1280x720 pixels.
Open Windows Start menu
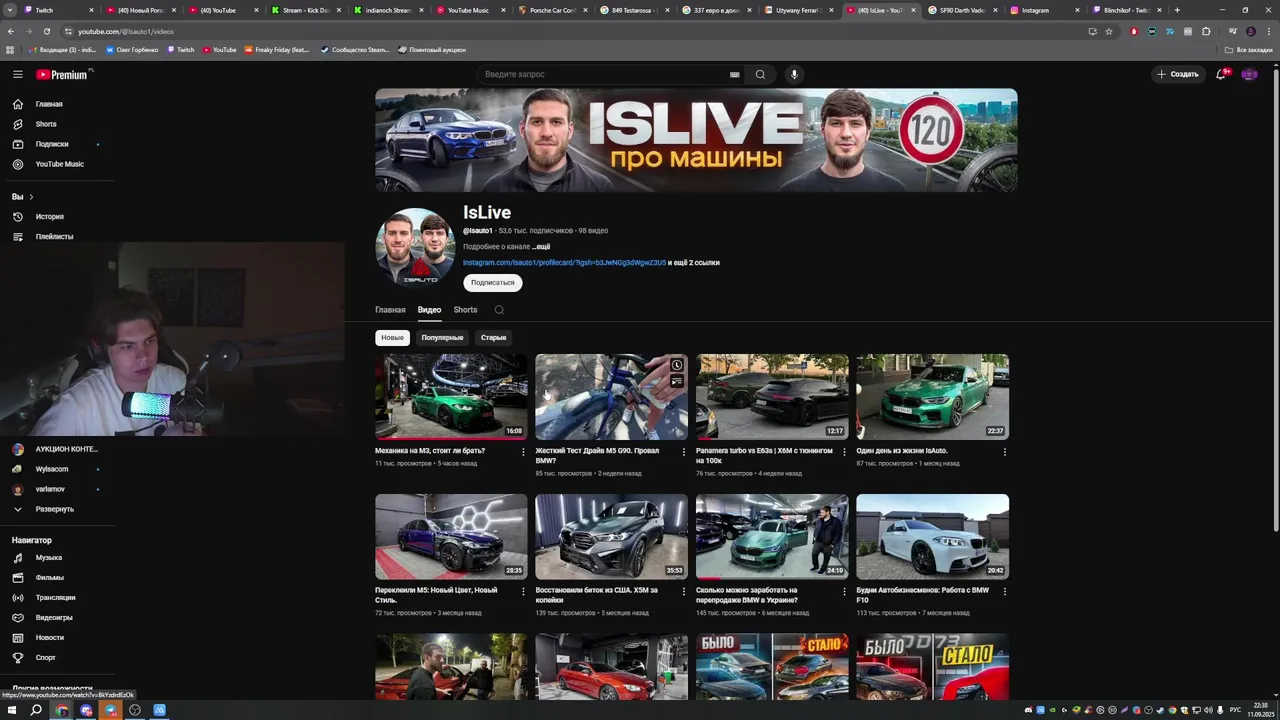[11, 710]
